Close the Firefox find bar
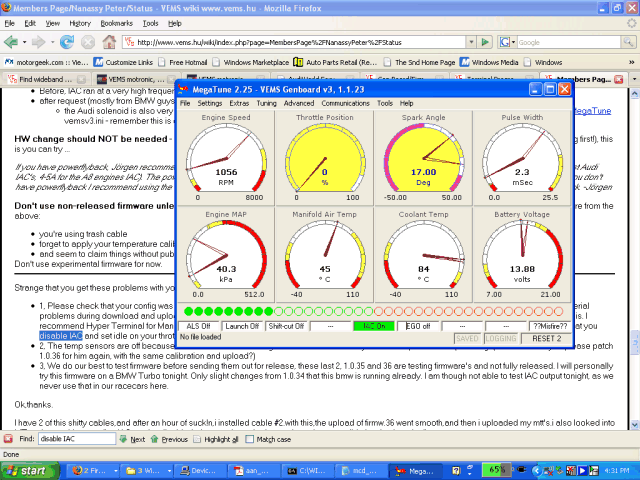 point(8,439)
